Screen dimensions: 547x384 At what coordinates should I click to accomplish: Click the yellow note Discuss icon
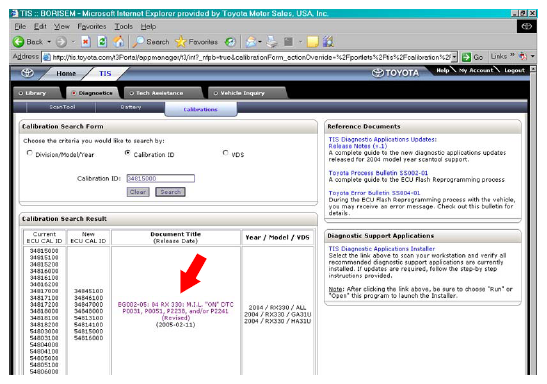pyautogui.click(x=313, y=42)
